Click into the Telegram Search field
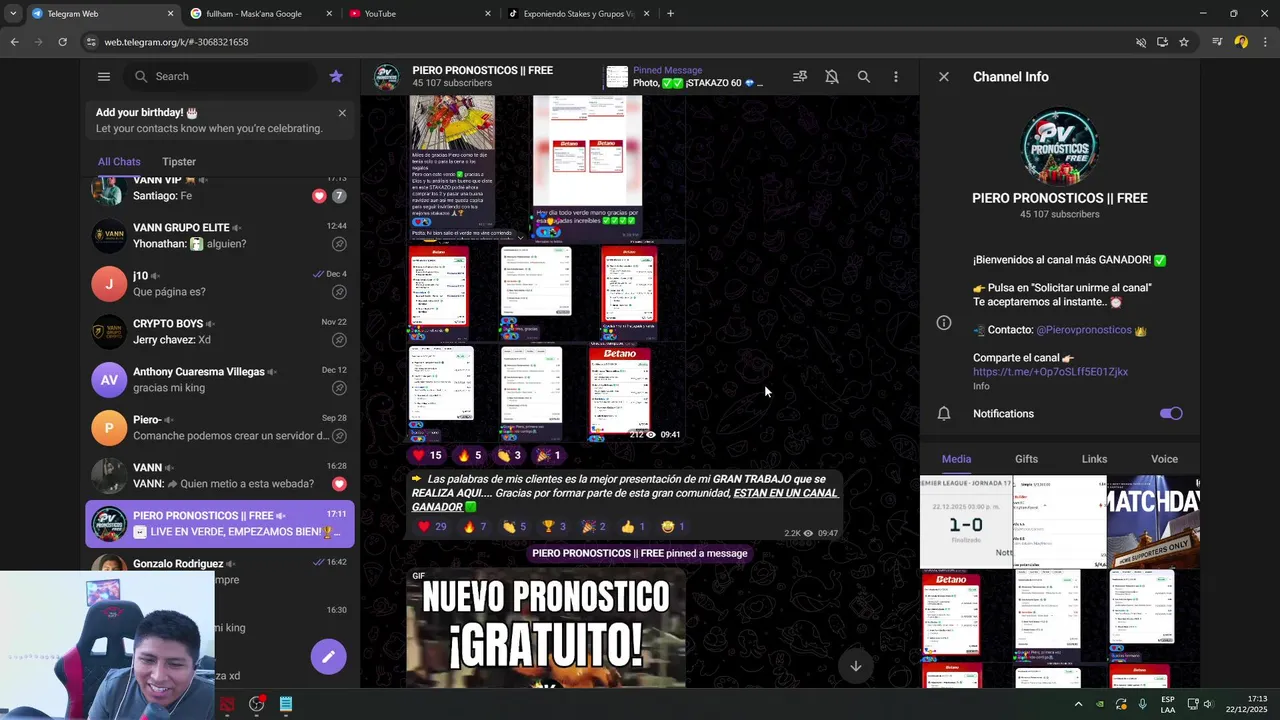Image resolution: width=1280 pixels, height=720 pixels. tap(220, 76)
